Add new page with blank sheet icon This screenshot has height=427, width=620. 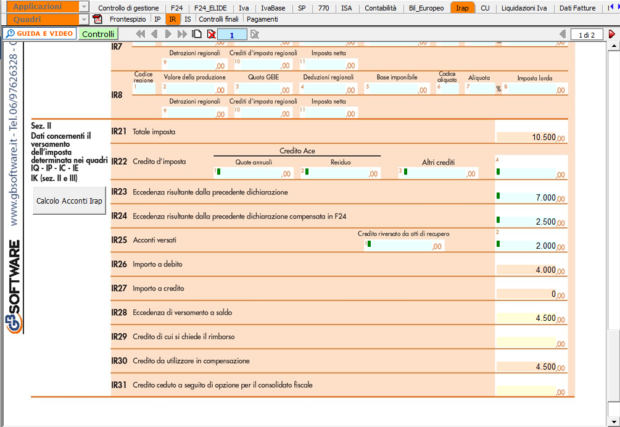coord(197,34)
